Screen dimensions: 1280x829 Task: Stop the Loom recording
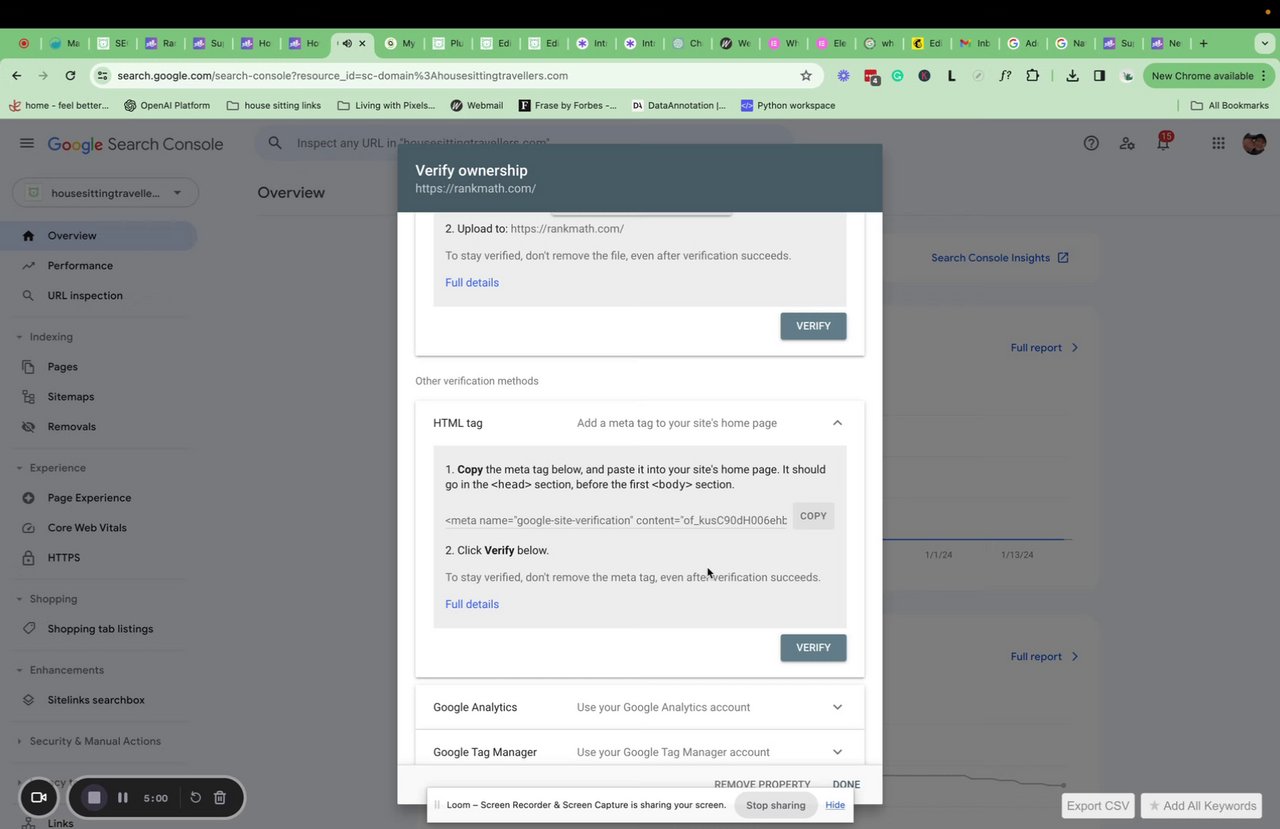94,797
